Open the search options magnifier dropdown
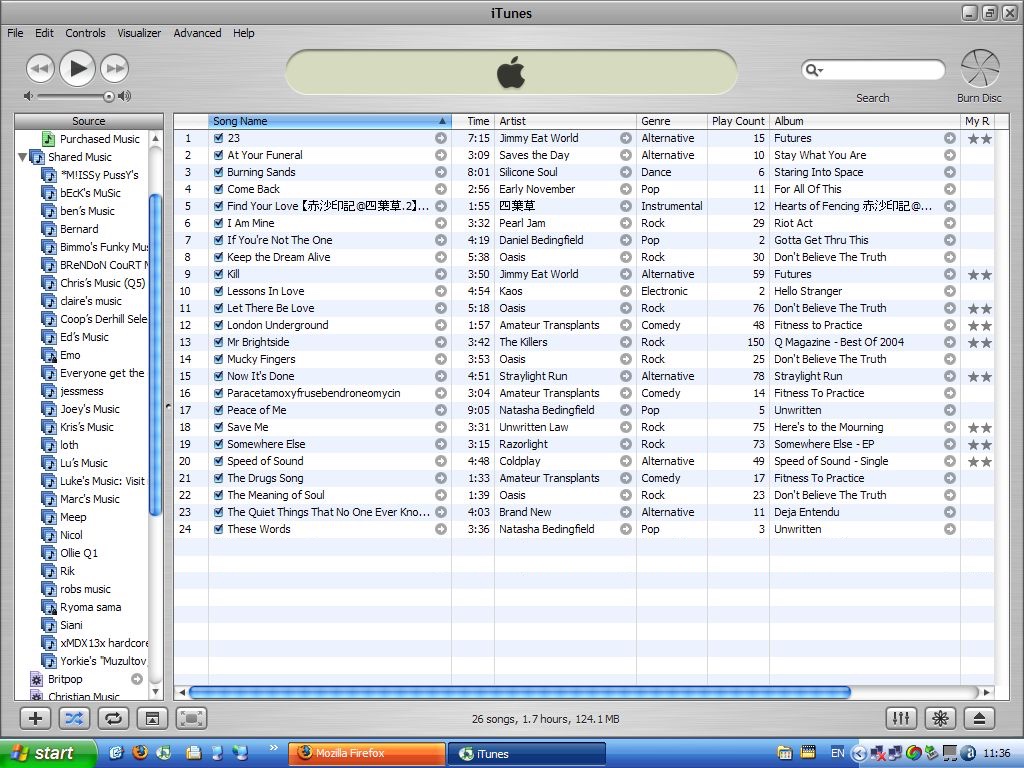The image size is (1024, 768). (814, 69)
